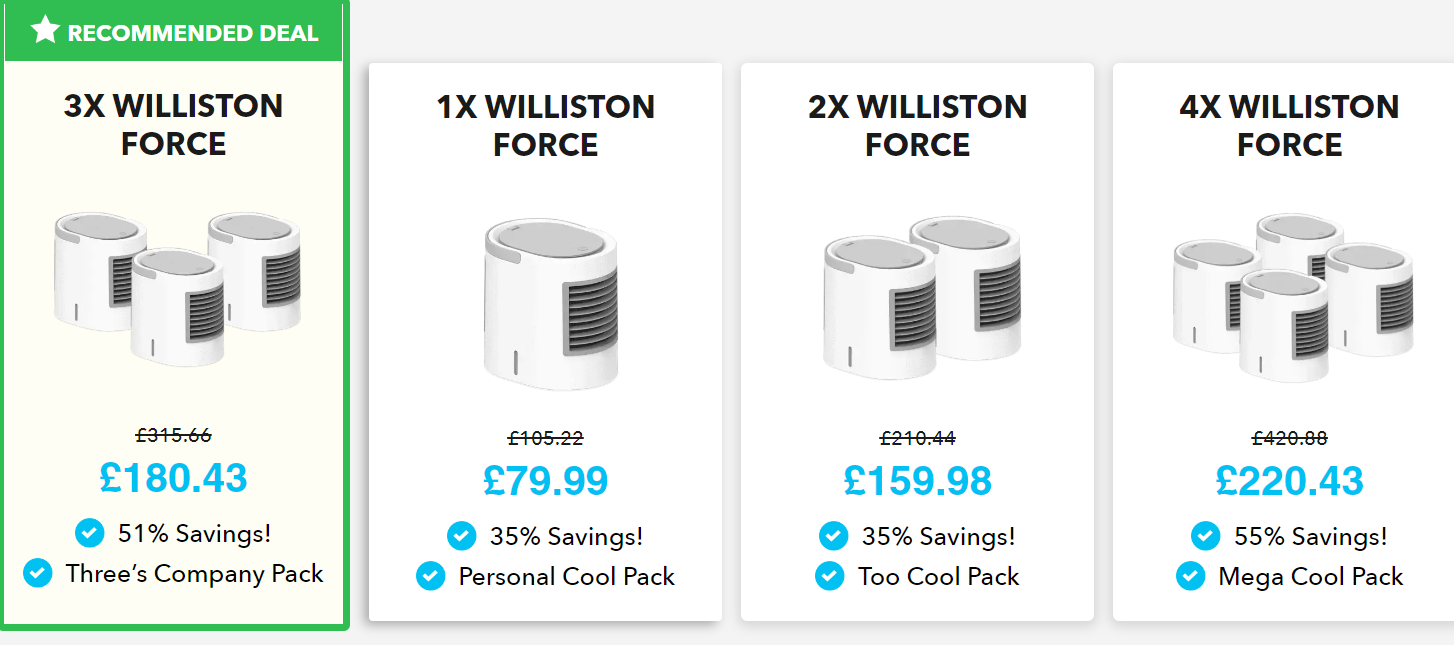
Task: Click the 4X Williston Force product image
Action: pos(1291,297)
